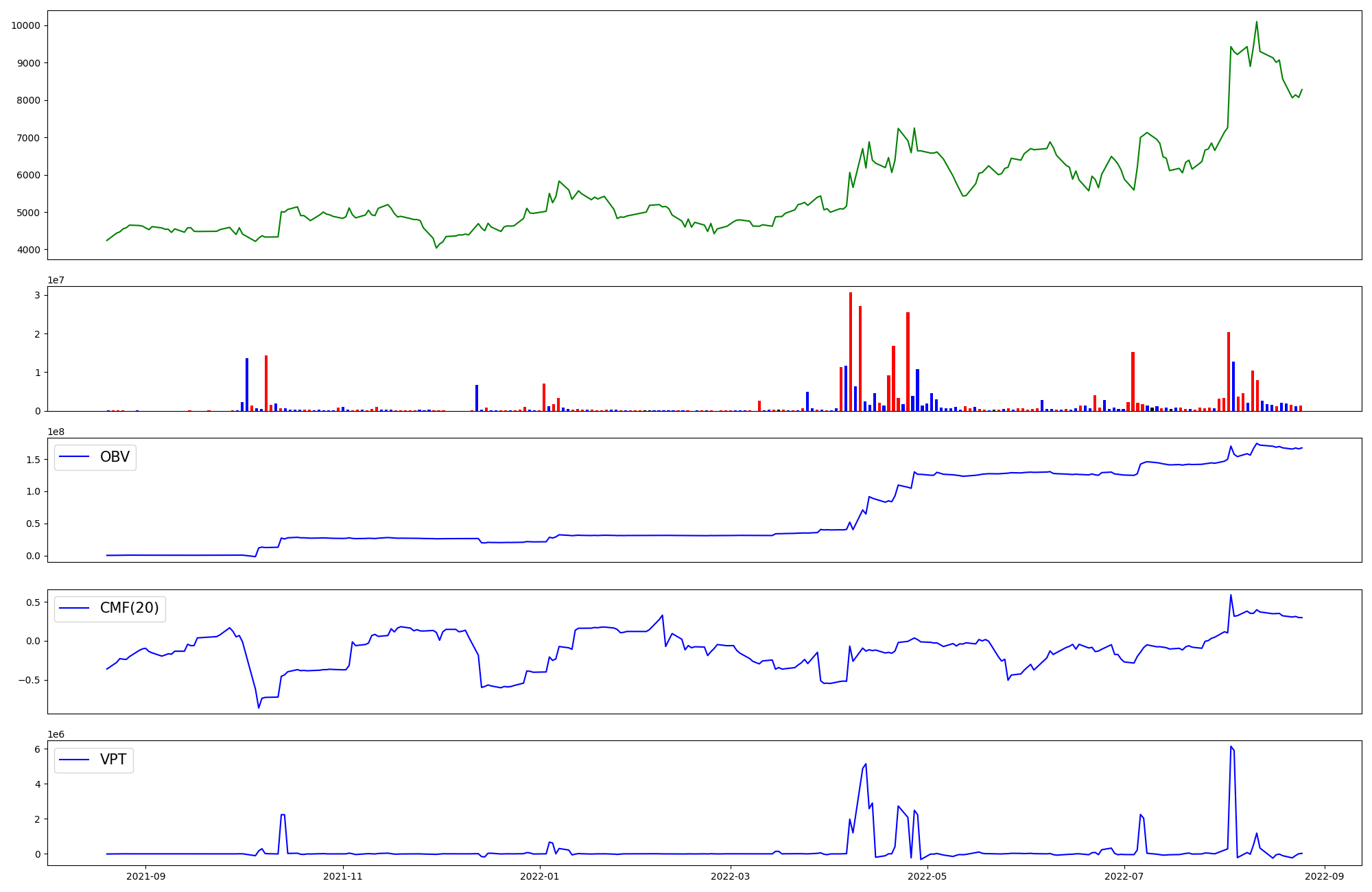Click the 1e8 OBV axis exponent label

pyautogui.click(x=56, y=432)
